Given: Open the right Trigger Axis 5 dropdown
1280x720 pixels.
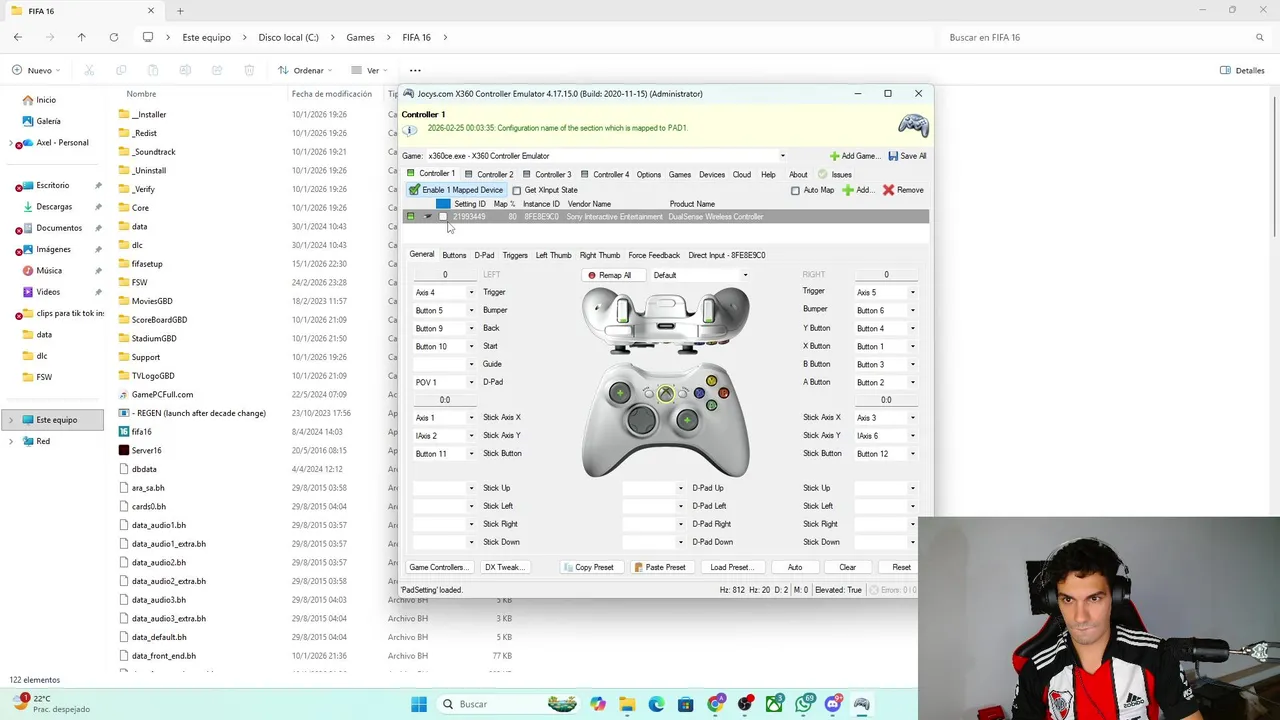Looking at the screenshot, I should pos(912,293).
